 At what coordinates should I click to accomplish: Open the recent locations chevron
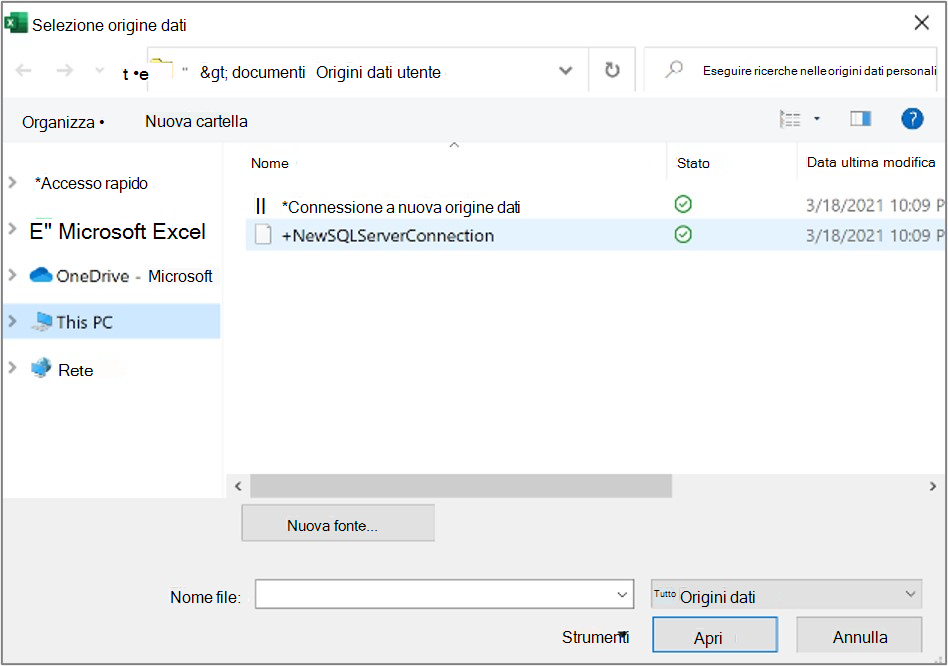[x=100, y=71]
